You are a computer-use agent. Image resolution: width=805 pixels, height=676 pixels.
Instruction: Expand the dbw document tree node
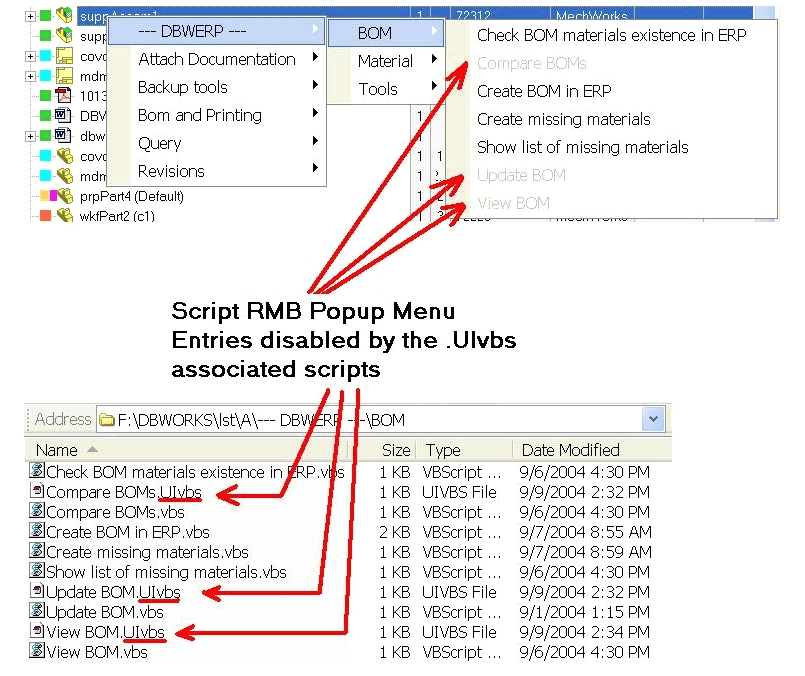click(30, 136)
